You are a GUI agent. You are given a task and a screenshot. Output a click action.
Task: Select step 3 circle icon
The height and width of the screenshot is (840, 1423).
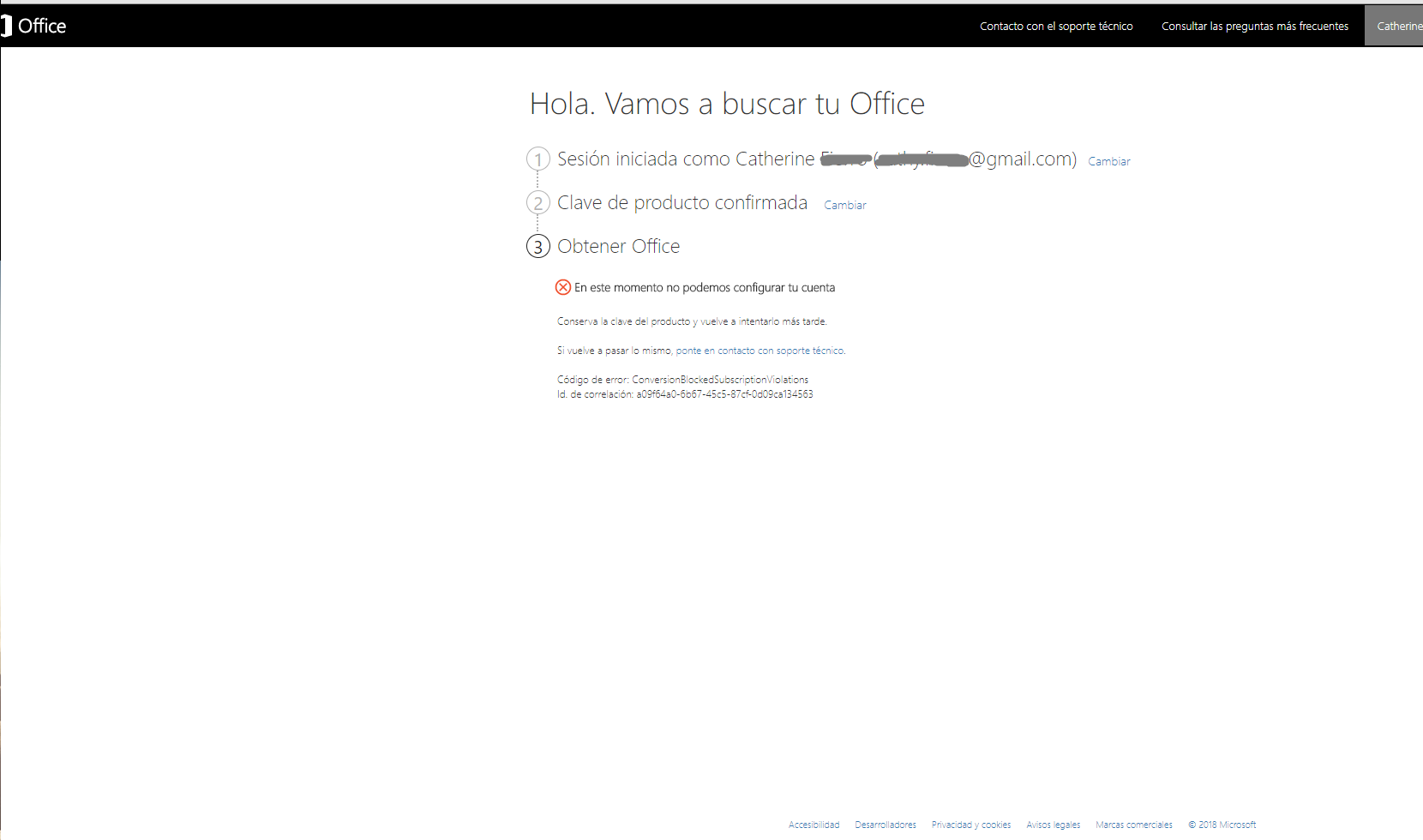click(x=537, y=246)
